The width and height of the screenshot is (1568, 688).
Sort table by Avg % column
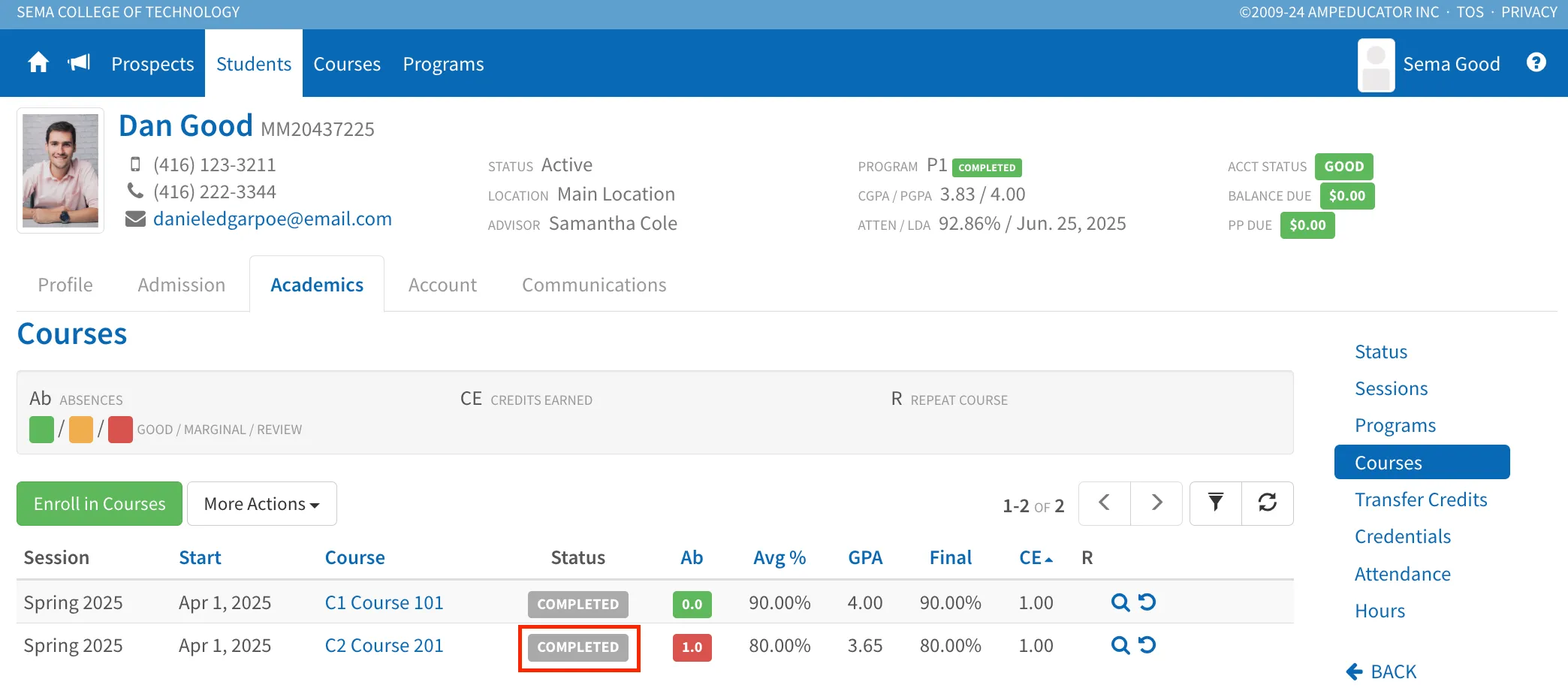[779, 557]
